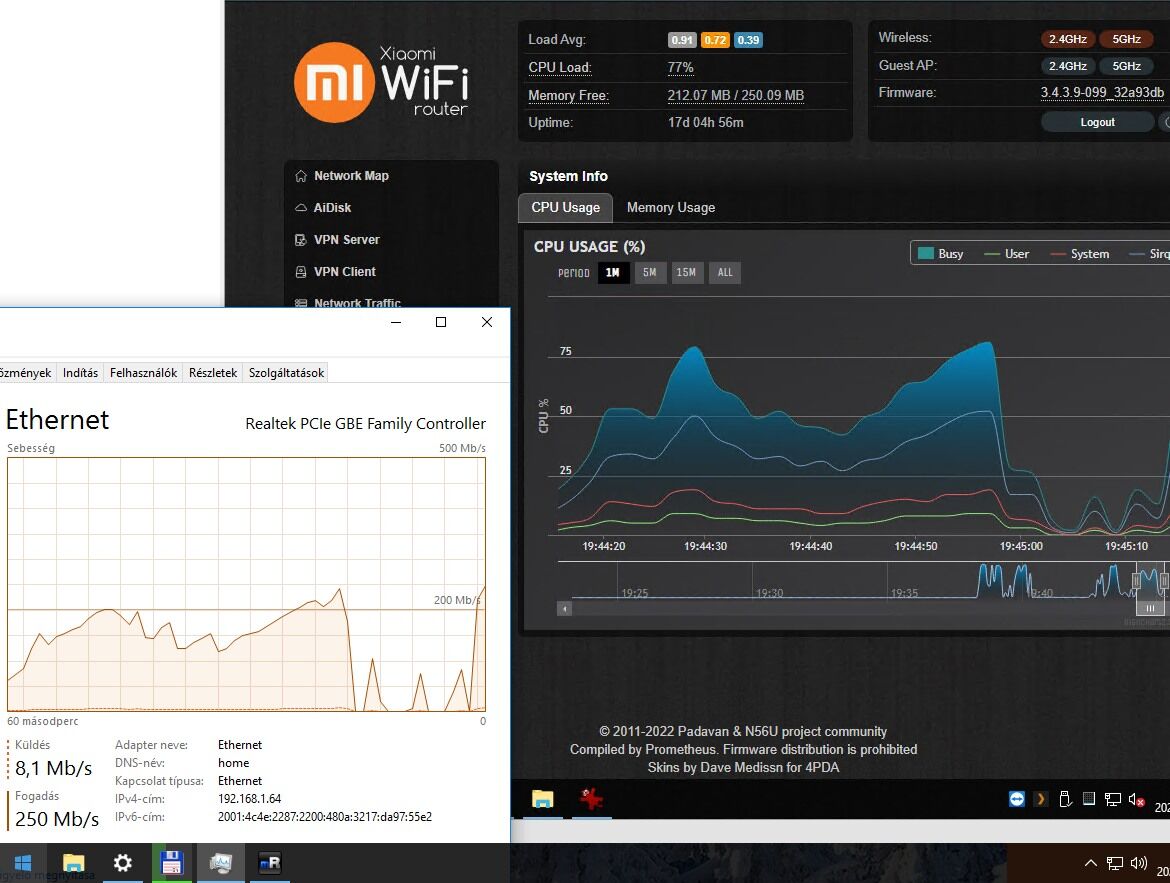This screenshot has width=1170, height=883.
Task: Open the red splat app in remote taskbar
Action: tap(592, 799)
